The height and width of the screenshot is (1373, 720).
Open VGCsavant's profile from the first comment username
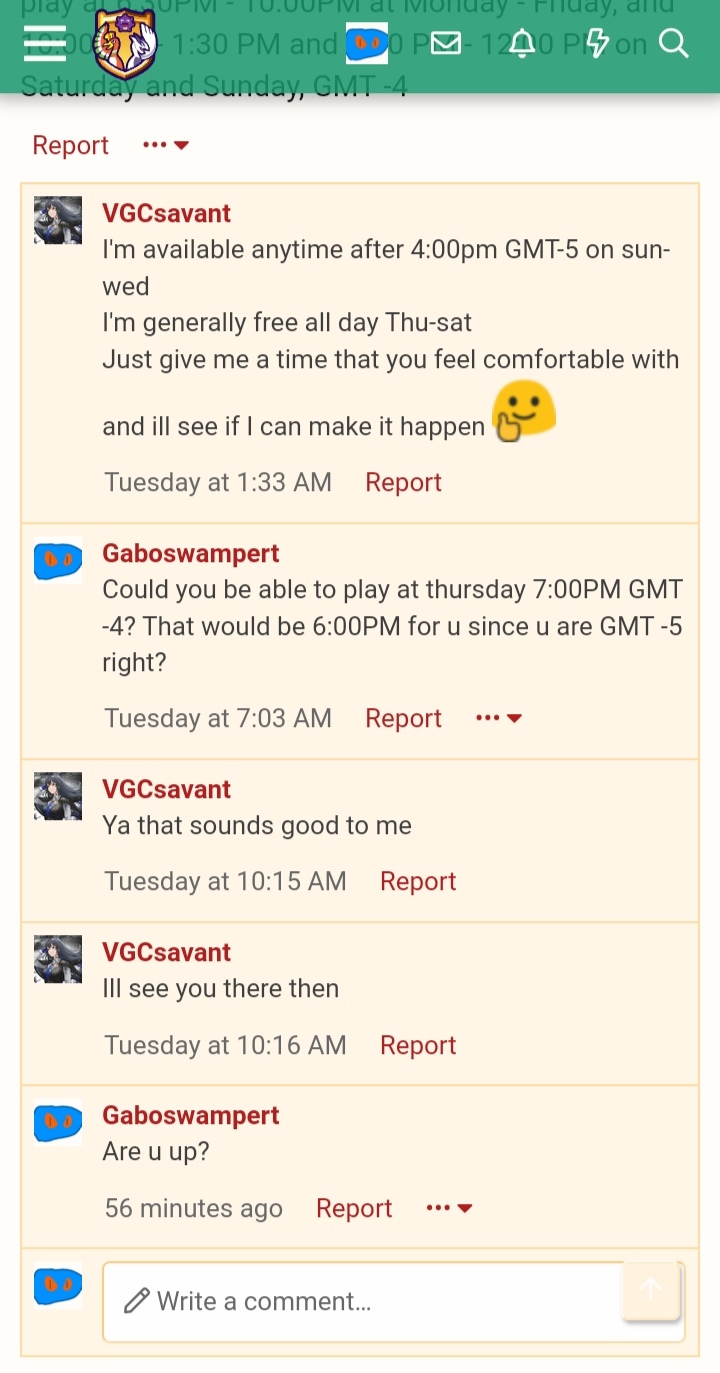[x=166, y=213]
